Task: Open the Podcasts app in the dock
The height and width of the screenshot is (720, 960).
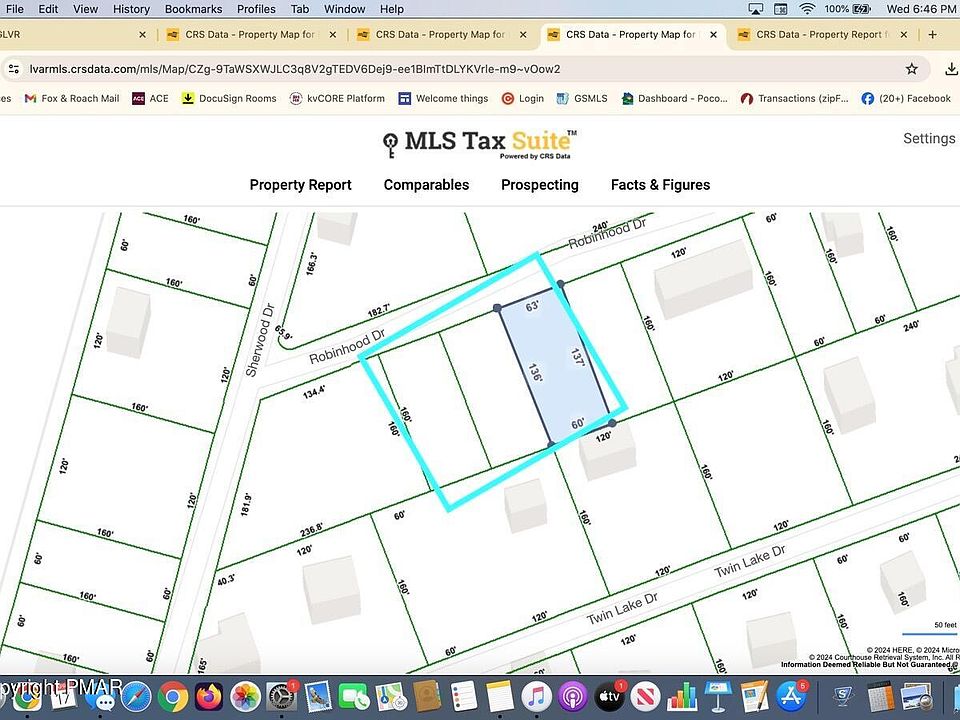Action: (573, 695)
